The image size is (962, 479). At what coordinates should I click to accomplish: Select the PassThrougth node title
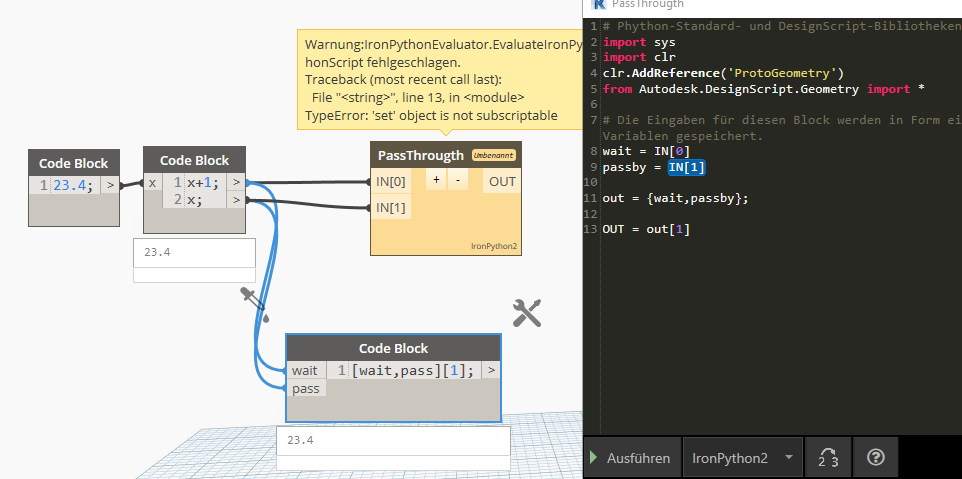click(x=420, y=156)
